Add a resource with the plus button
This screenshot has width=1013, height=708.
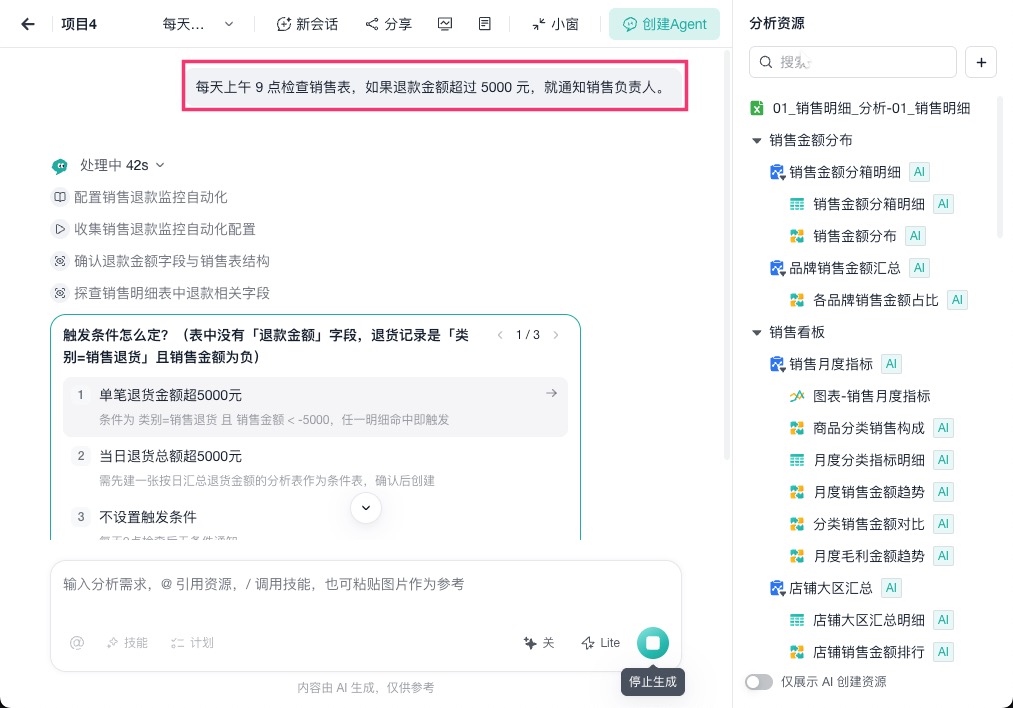(981, 62)
